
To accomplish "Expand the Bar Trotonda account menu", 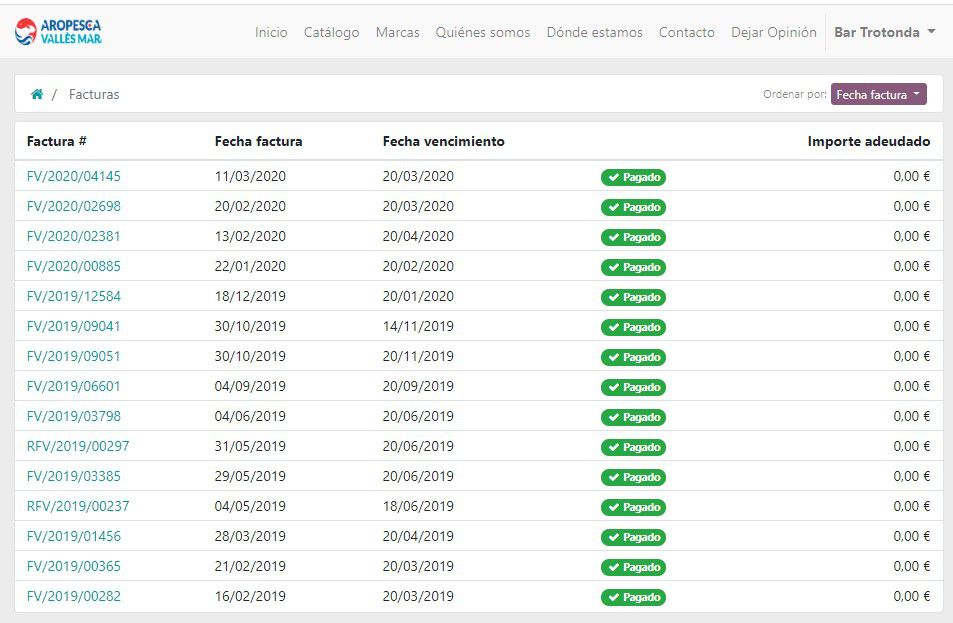I will (884, 31).
